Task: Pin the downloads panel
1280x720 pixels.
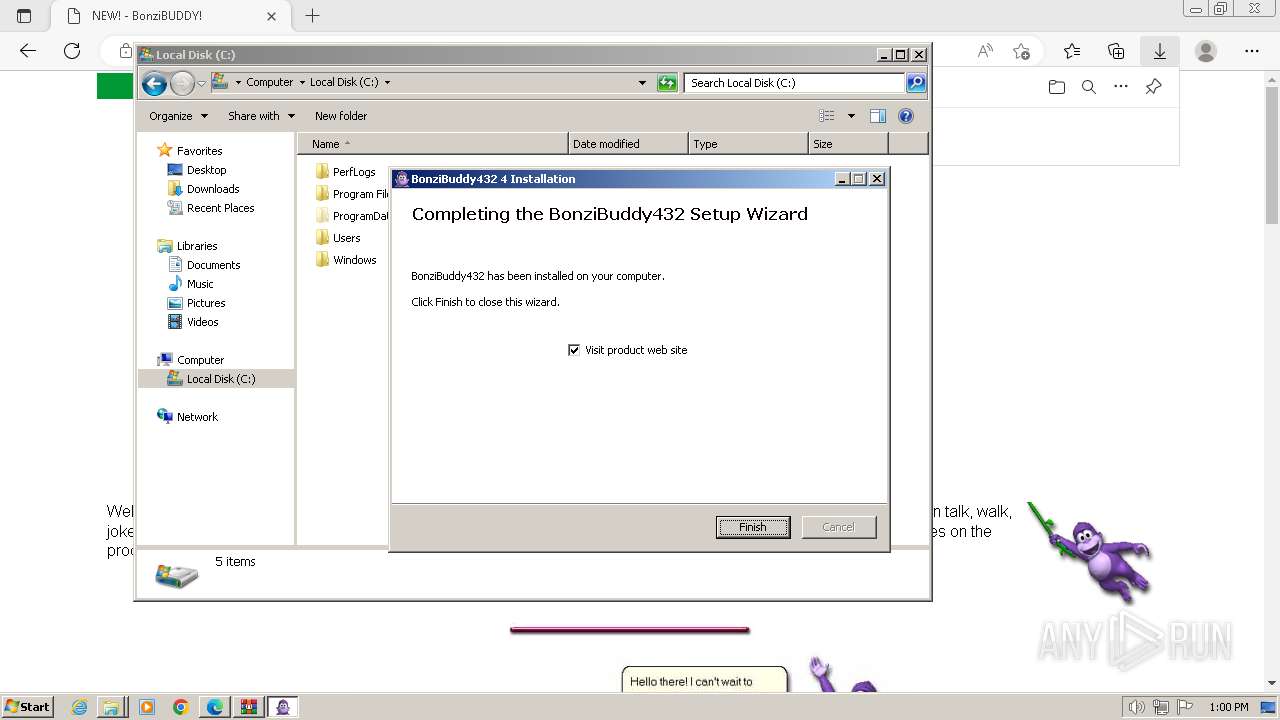Action: point(1153,87)
